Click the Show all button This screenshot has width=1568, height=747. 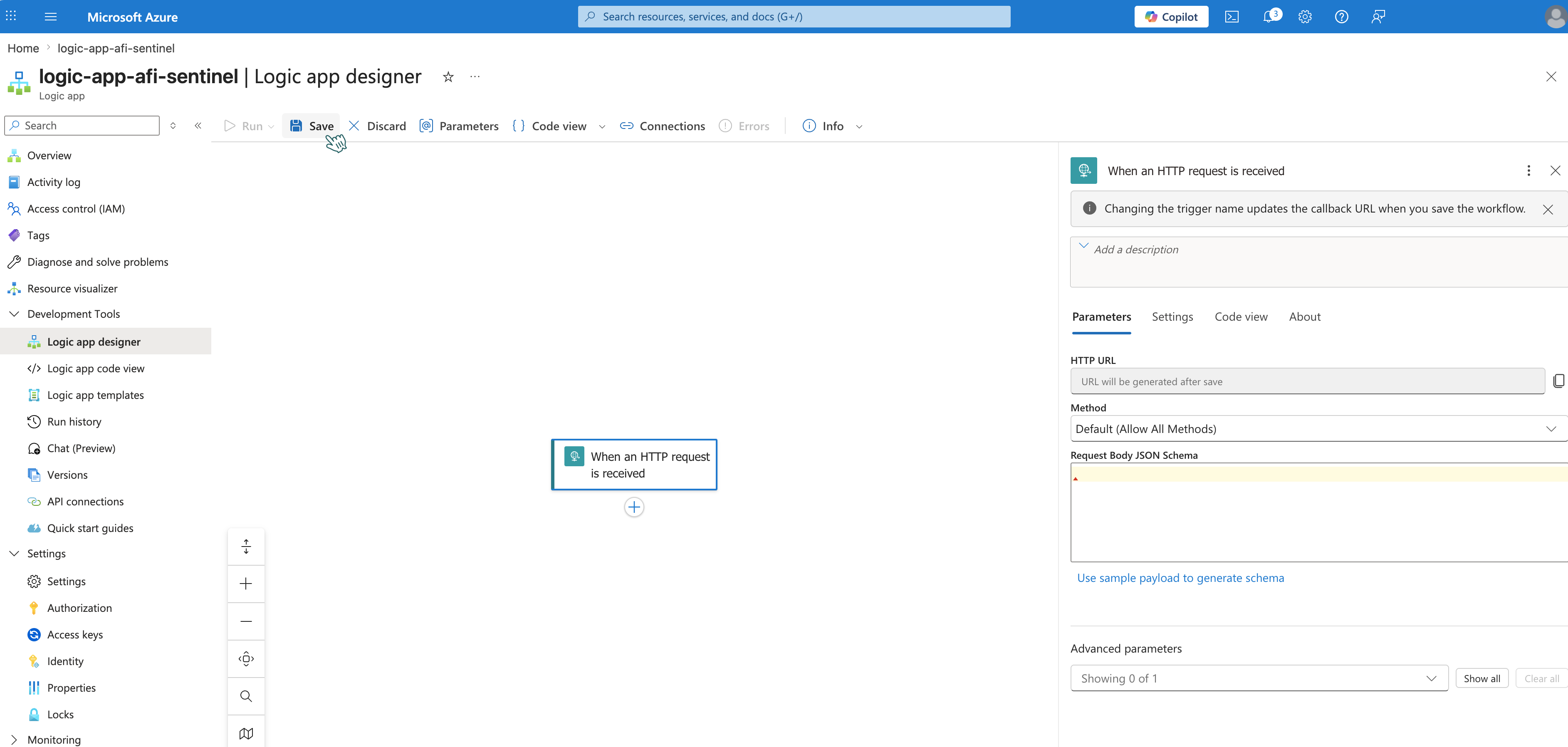pyautogui.click(x=1481, y=678)
